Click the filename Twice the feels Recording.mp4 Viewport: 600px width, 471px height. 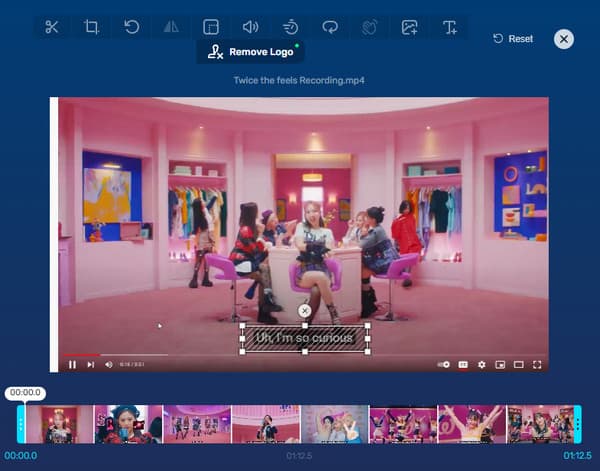tap(299, 80)
